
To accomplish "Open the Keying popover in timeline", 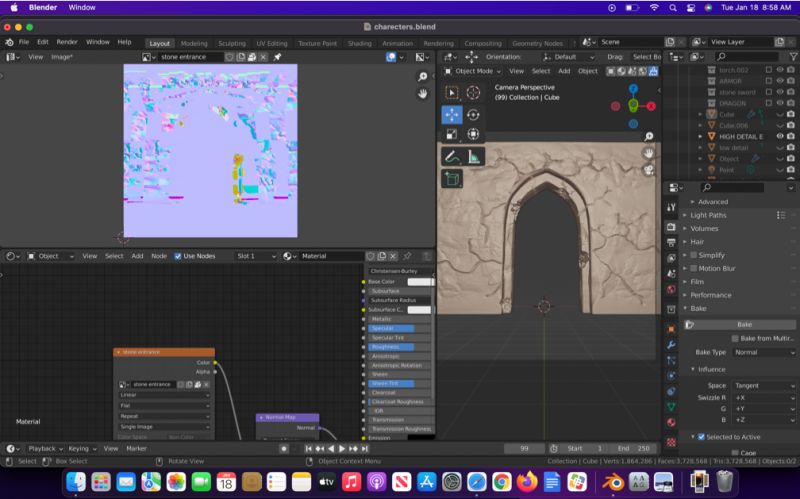I will click(81, 448).
